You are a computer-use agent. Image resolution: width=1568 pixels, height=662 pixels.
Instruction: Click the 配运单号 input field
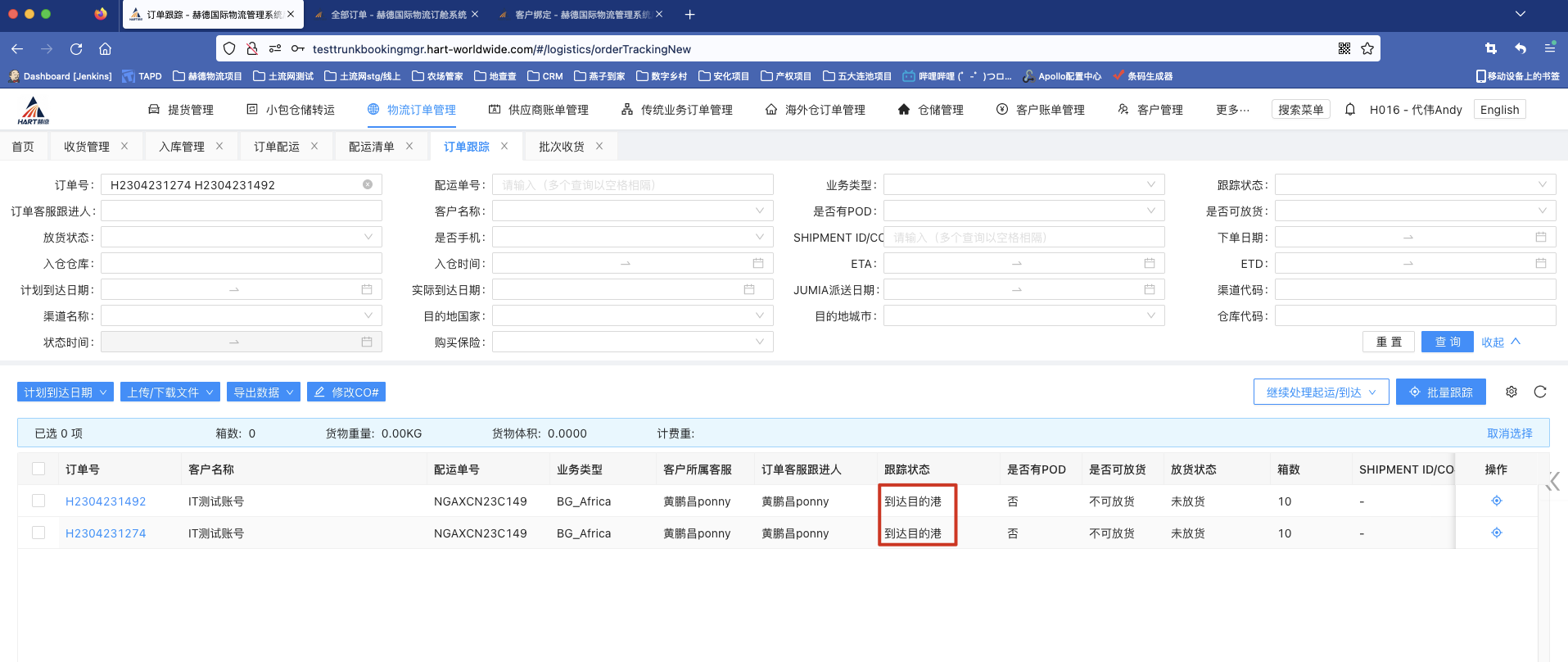(x=632, y=185)
